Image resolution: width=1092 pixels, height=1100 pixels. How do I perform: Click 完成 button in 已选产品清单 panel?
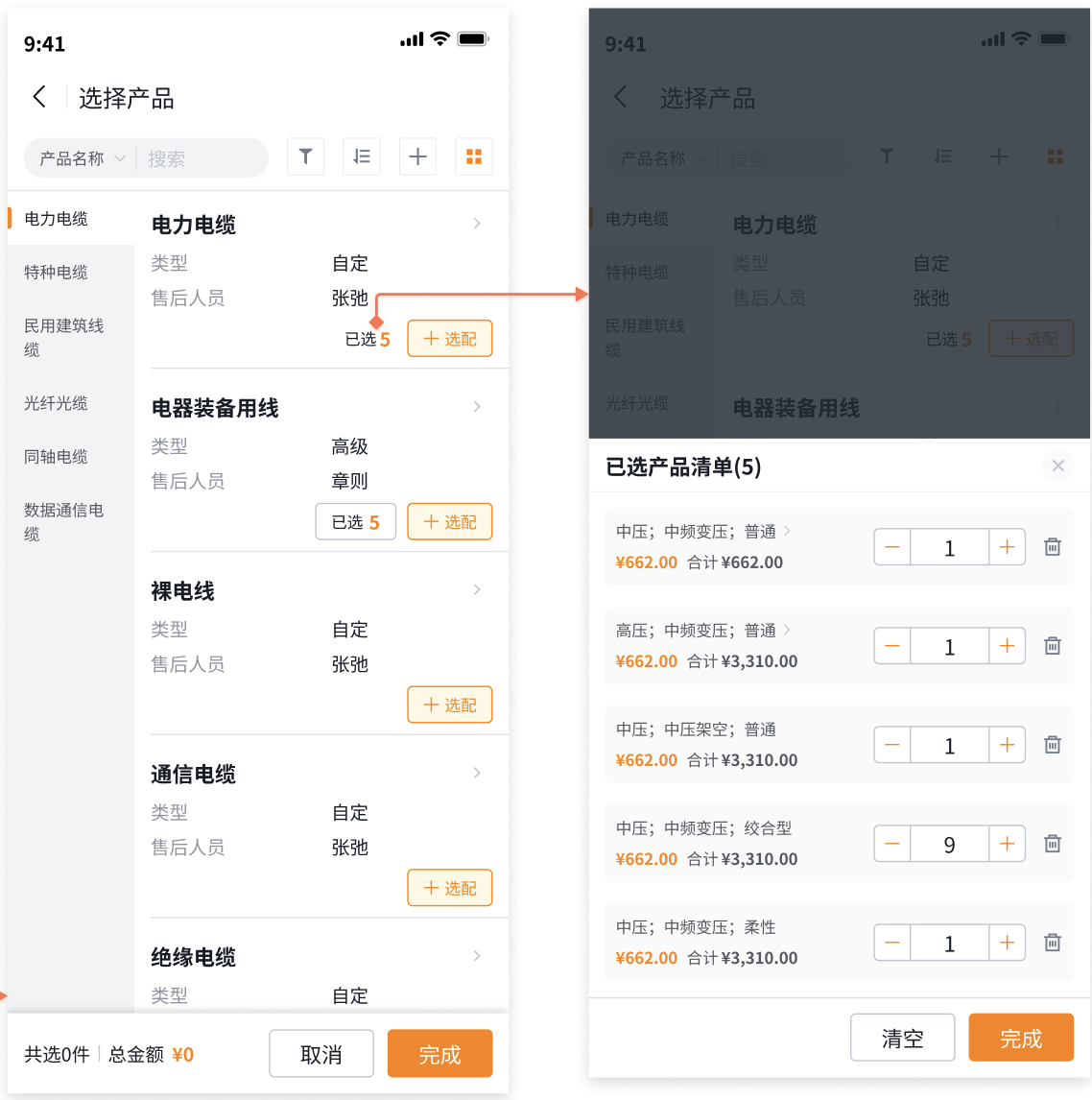pos(1021,1038)
